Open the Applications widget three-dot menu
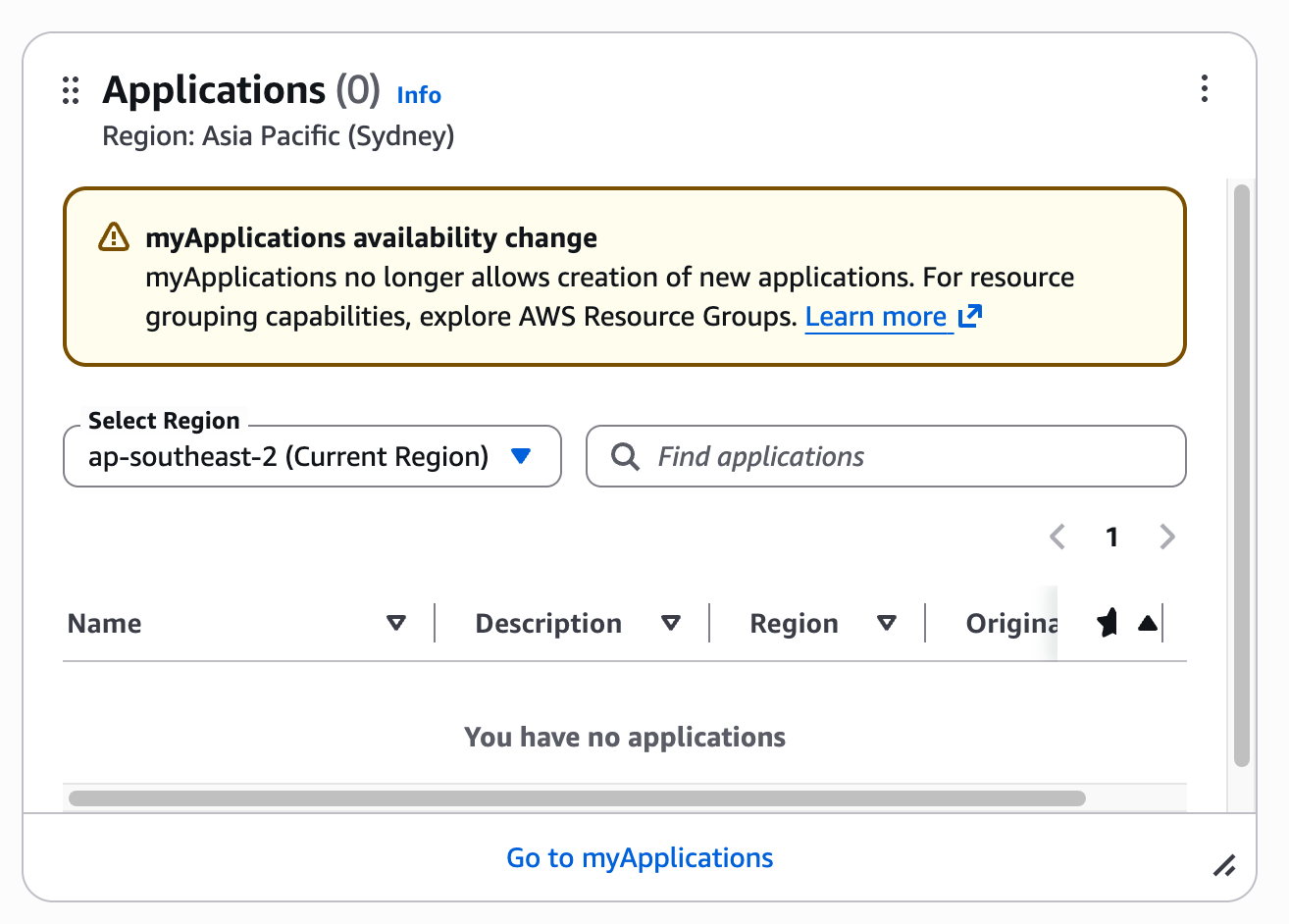The image size is (1289, 924). (x=1205, y=88)
